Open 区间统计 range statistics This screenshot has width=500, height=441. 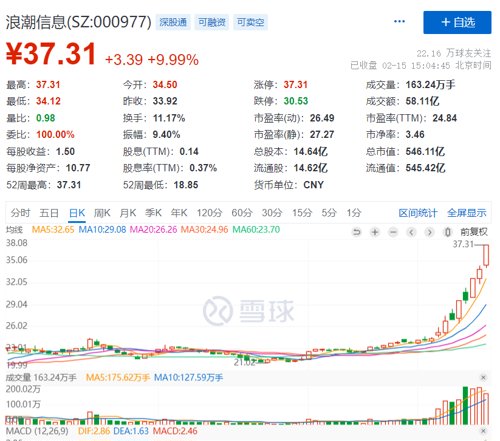pos(418,213)
